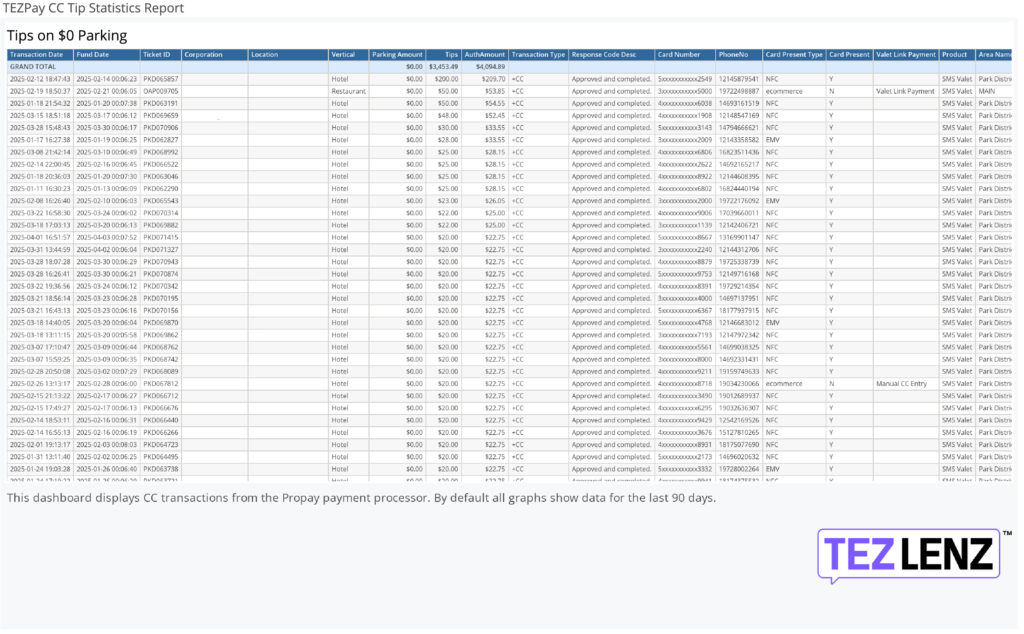Click the Response Code Desc column header
Screen dimensions: 1024x634
[x=611, y=55]
